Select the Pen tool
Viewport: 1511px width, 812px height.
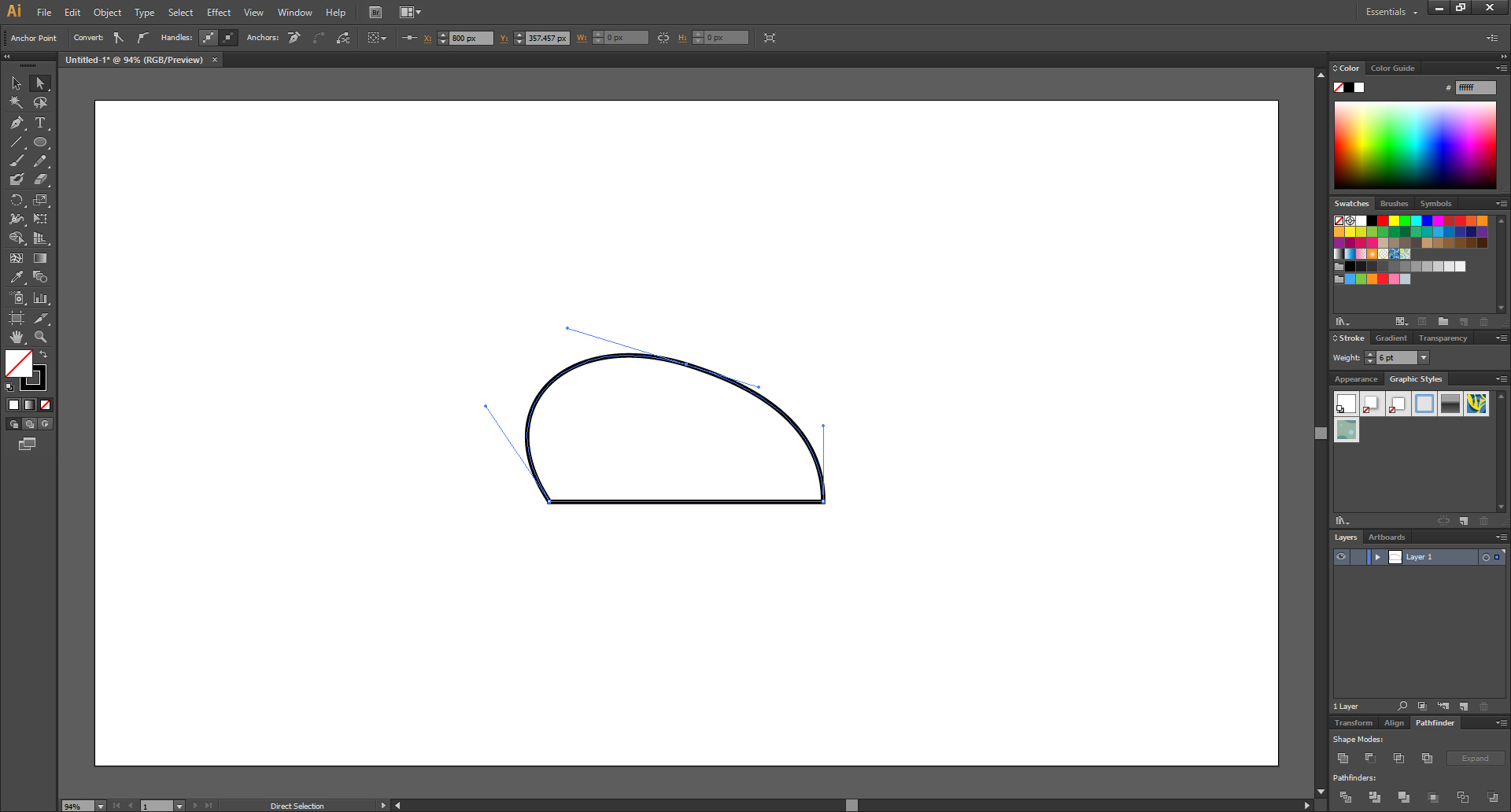click(x=17, y=123)
